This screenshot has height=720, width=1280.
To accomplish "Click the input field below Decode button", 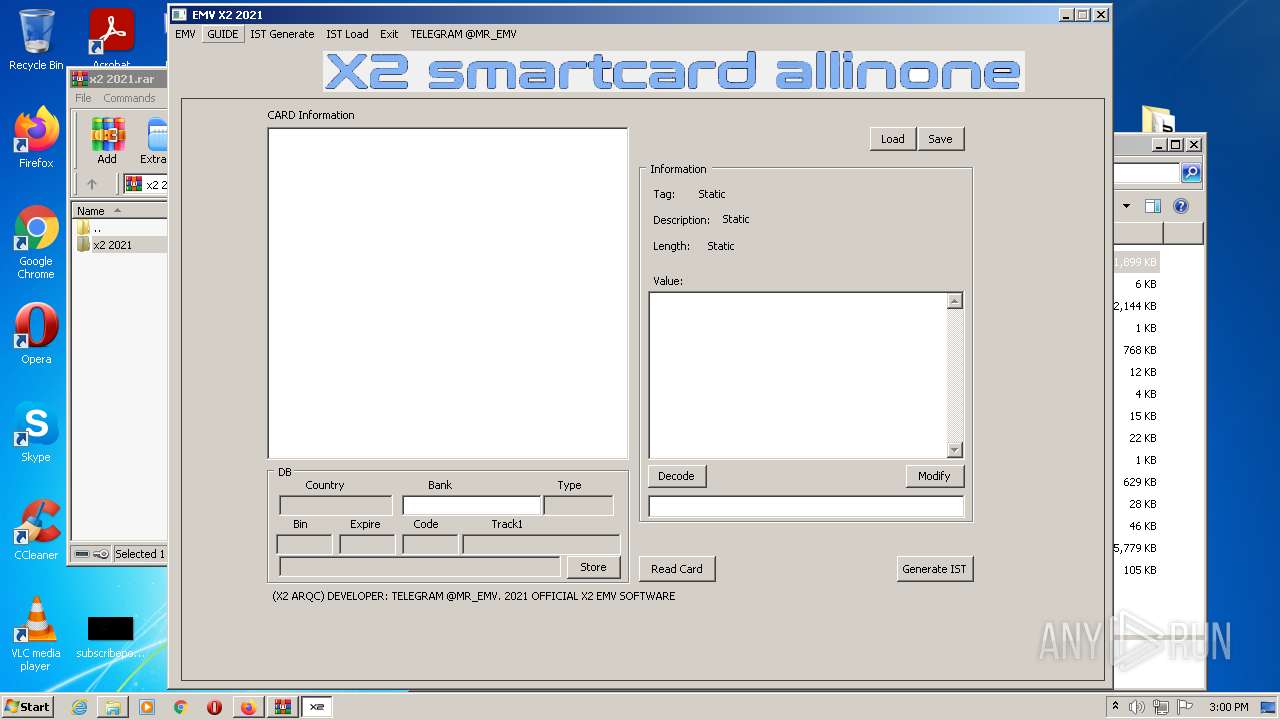I will [x=806, y=507].
